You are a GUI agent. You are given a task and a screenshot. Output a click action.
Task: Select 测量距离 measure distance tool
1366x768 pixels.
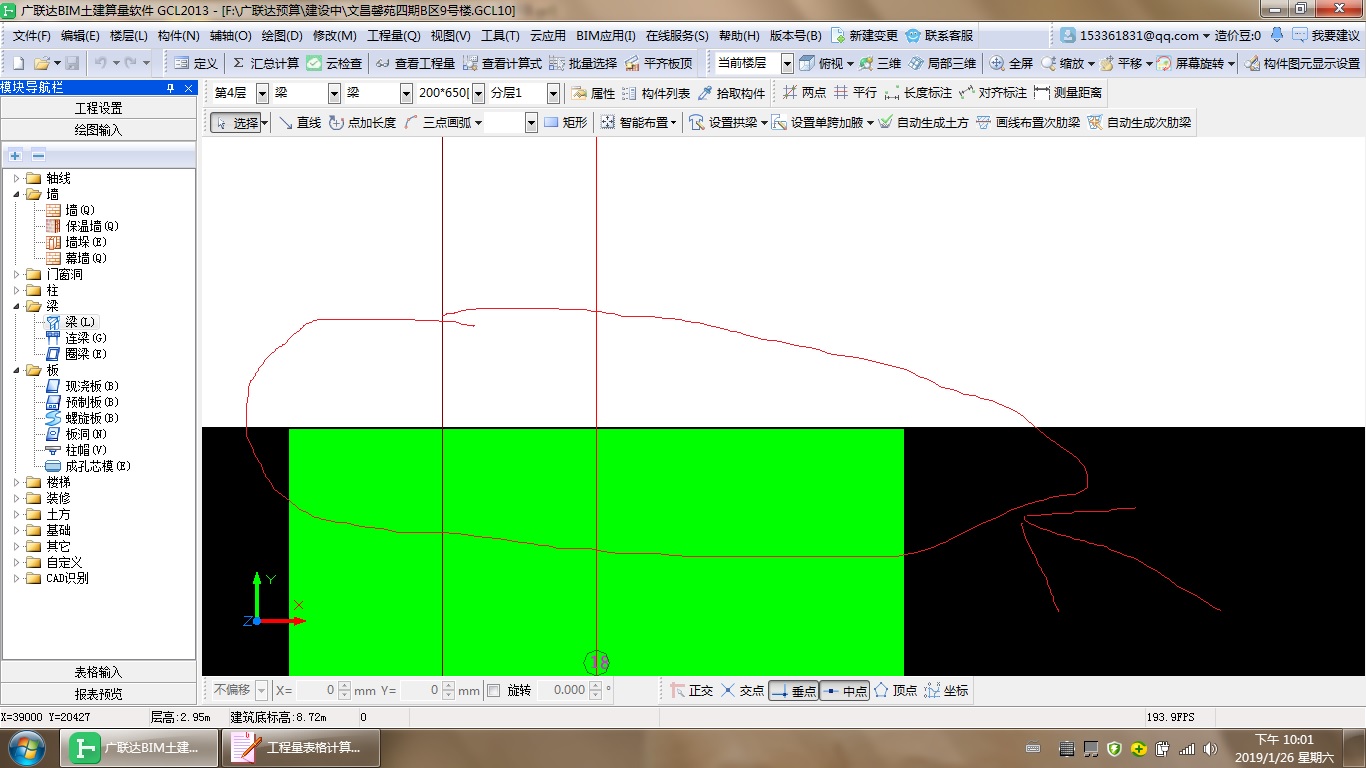click(x=1068, y=93)
